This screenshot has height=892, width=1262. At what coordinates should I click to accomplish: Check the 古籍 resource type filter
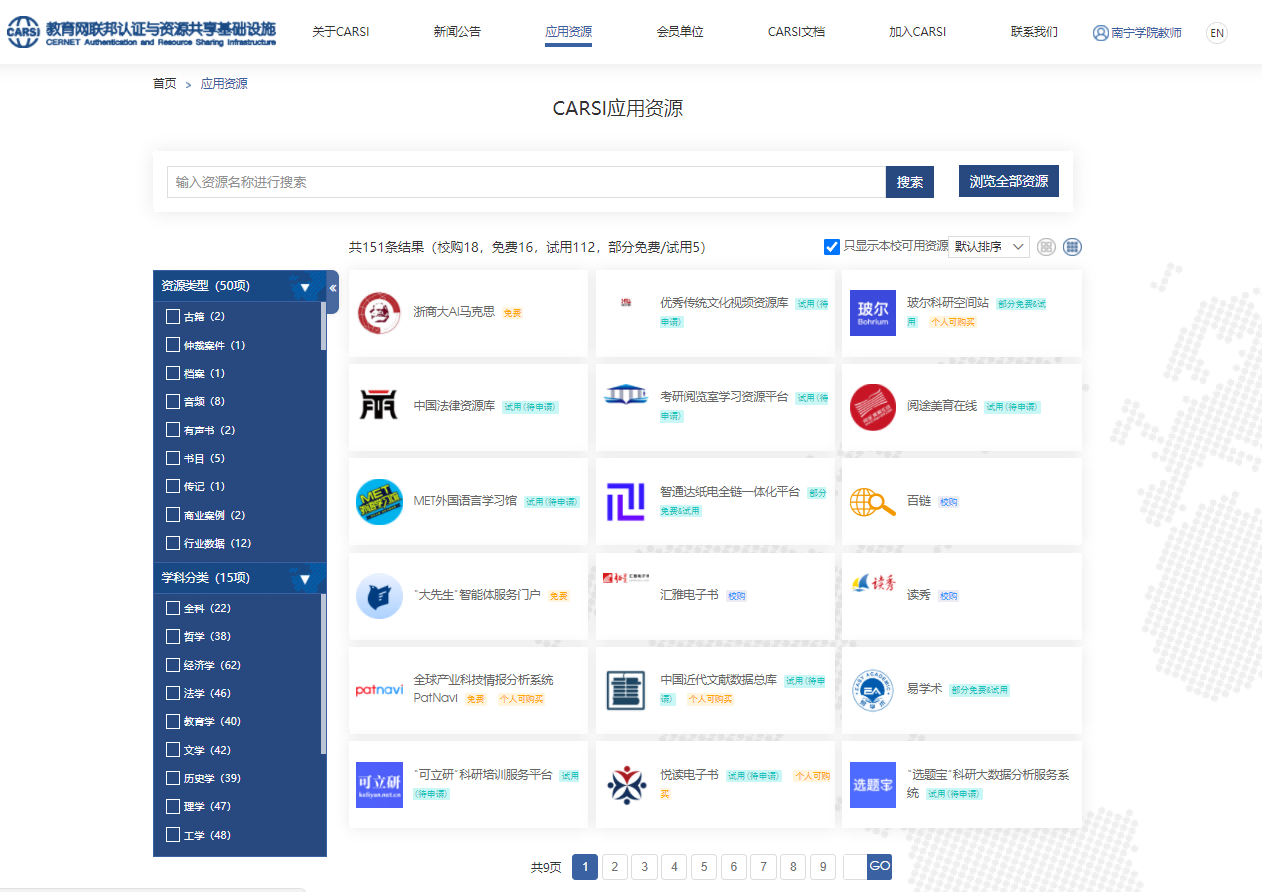click(x=173, y=317)
